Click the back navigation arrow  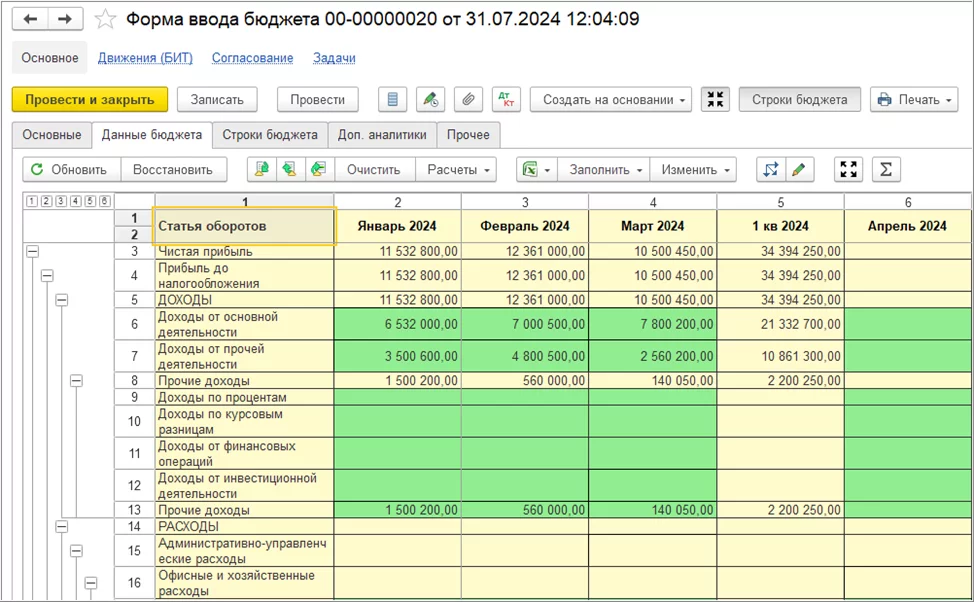pos(30,20)
